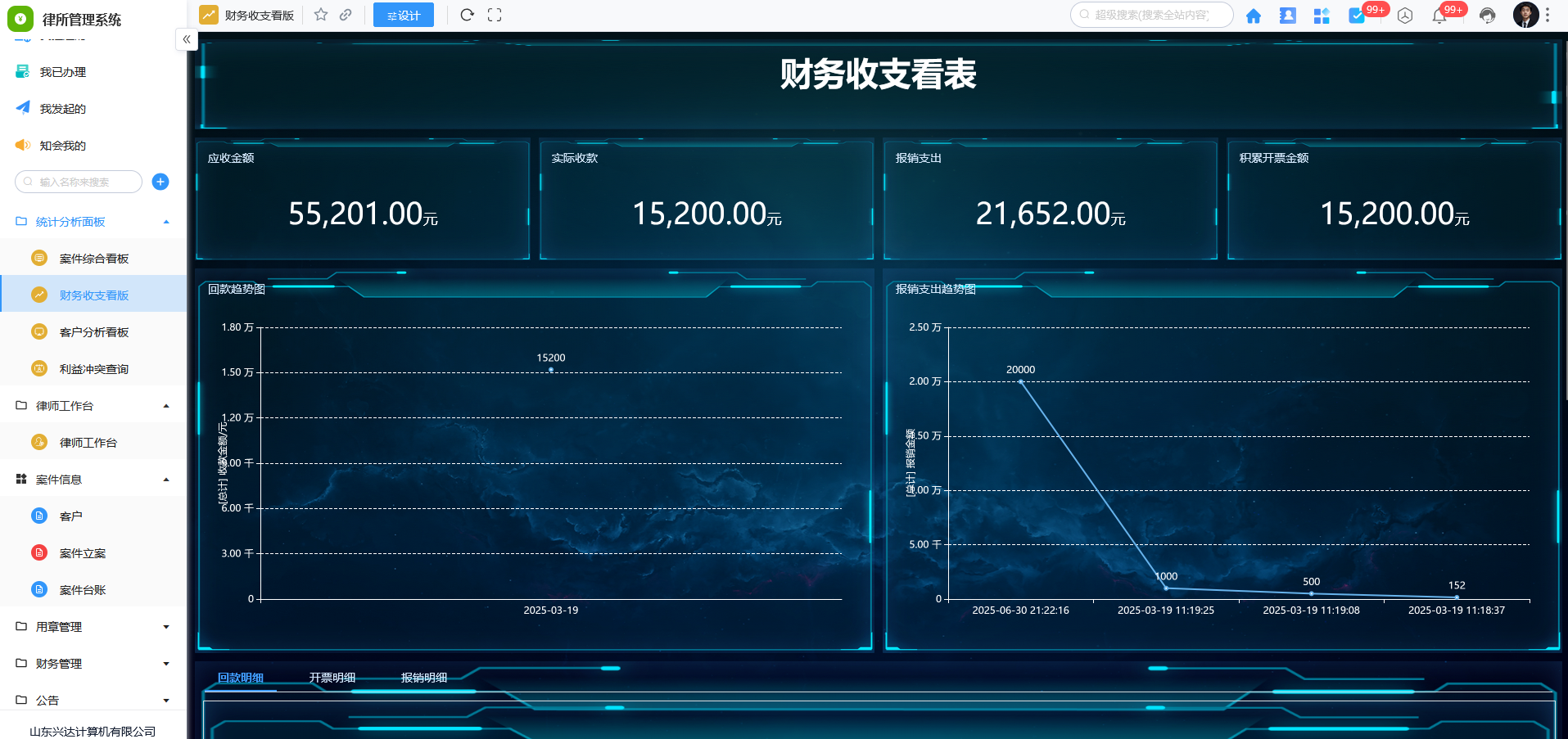Image resolution: width=1568 pixels, height=739 pixels.
Task: Go to the home page icon
Action: point(1253,16)
